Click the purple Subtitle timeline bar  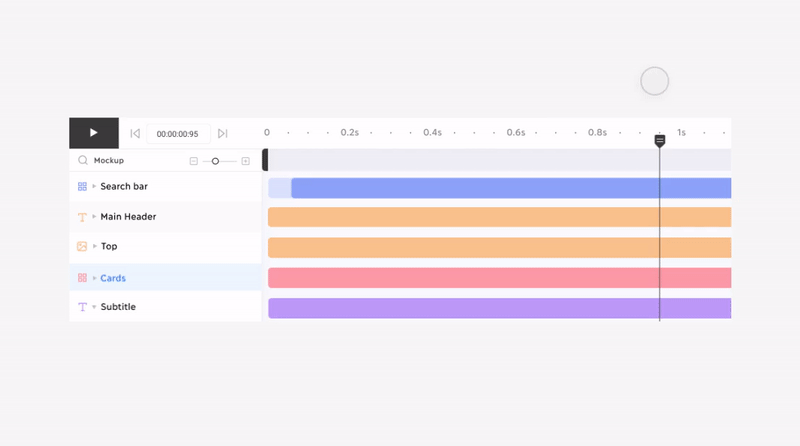499,308
